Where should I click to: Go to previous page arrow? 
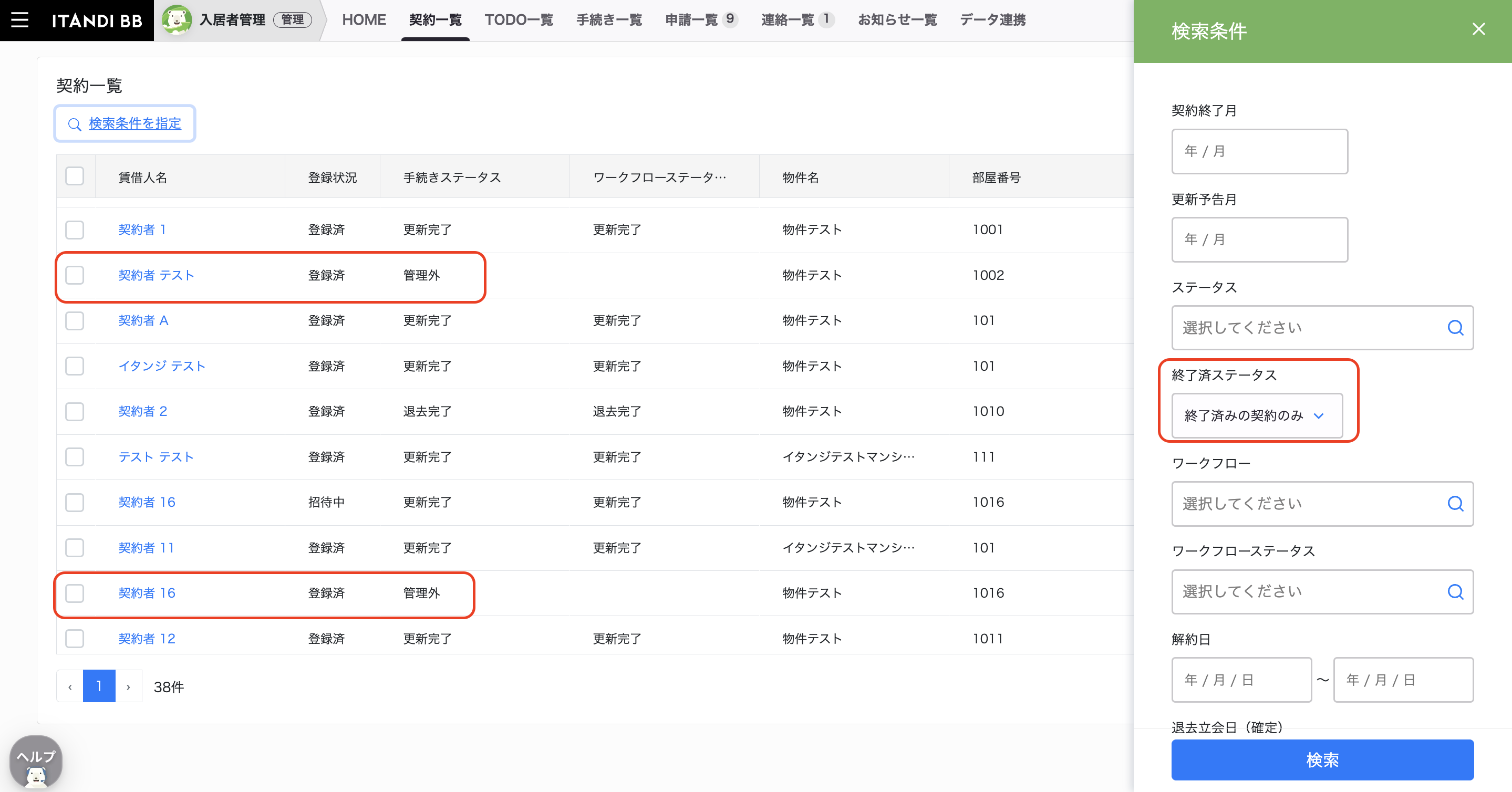[70, 686]
